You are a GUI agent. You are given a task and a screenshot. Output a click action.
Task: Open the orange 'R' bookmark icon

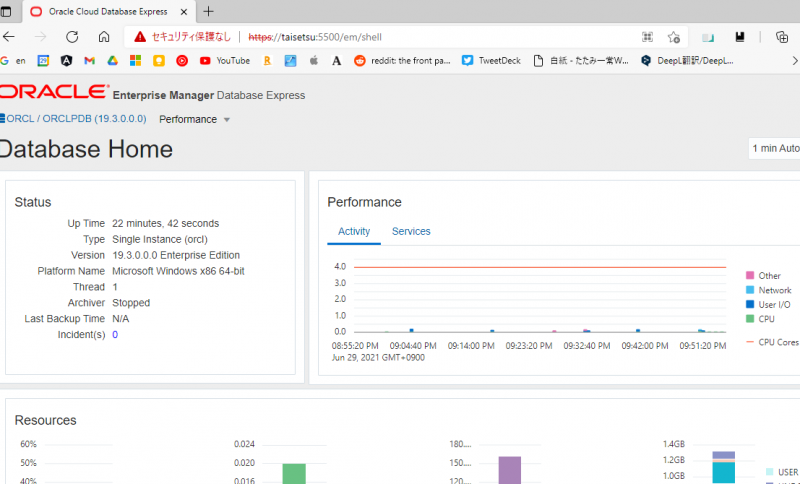[267, 61]
